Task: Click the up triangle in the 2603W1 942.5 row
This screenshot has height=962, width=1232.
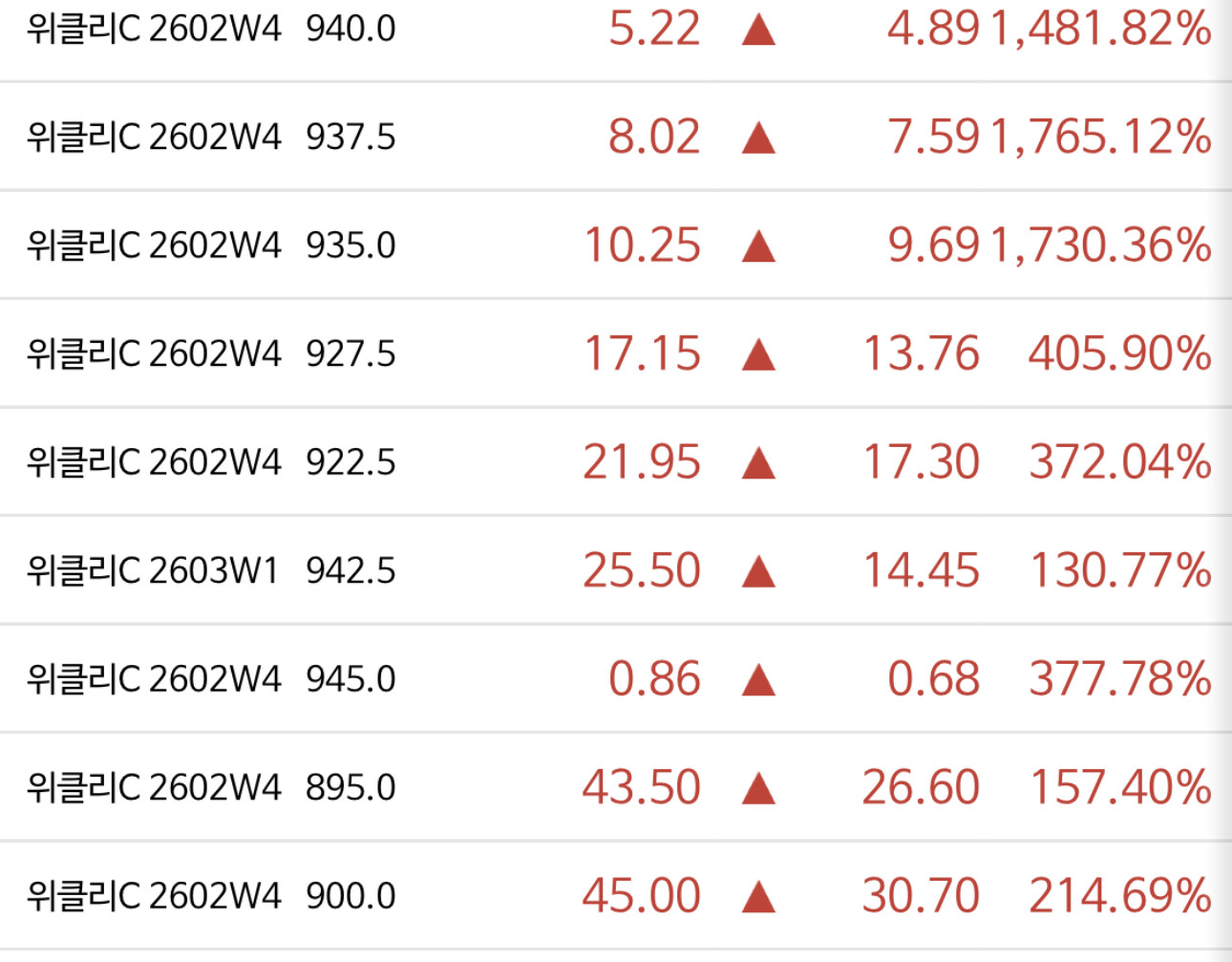Action: pyautogui.click(x=758, y=572)
